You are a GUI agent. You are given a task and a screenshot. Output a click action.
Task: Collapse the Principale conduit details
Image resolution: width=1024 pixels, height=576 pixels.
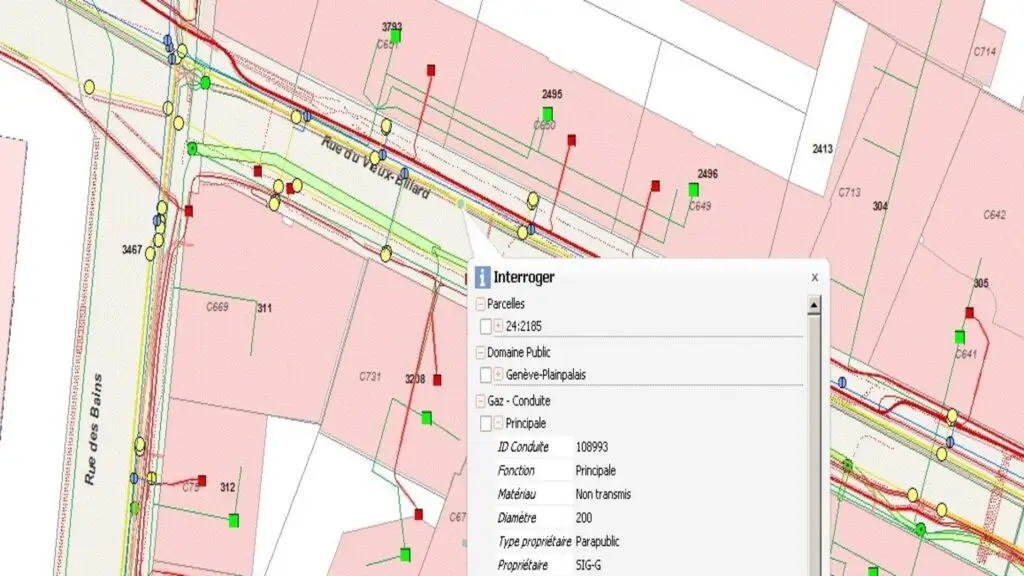coord(498,423)
